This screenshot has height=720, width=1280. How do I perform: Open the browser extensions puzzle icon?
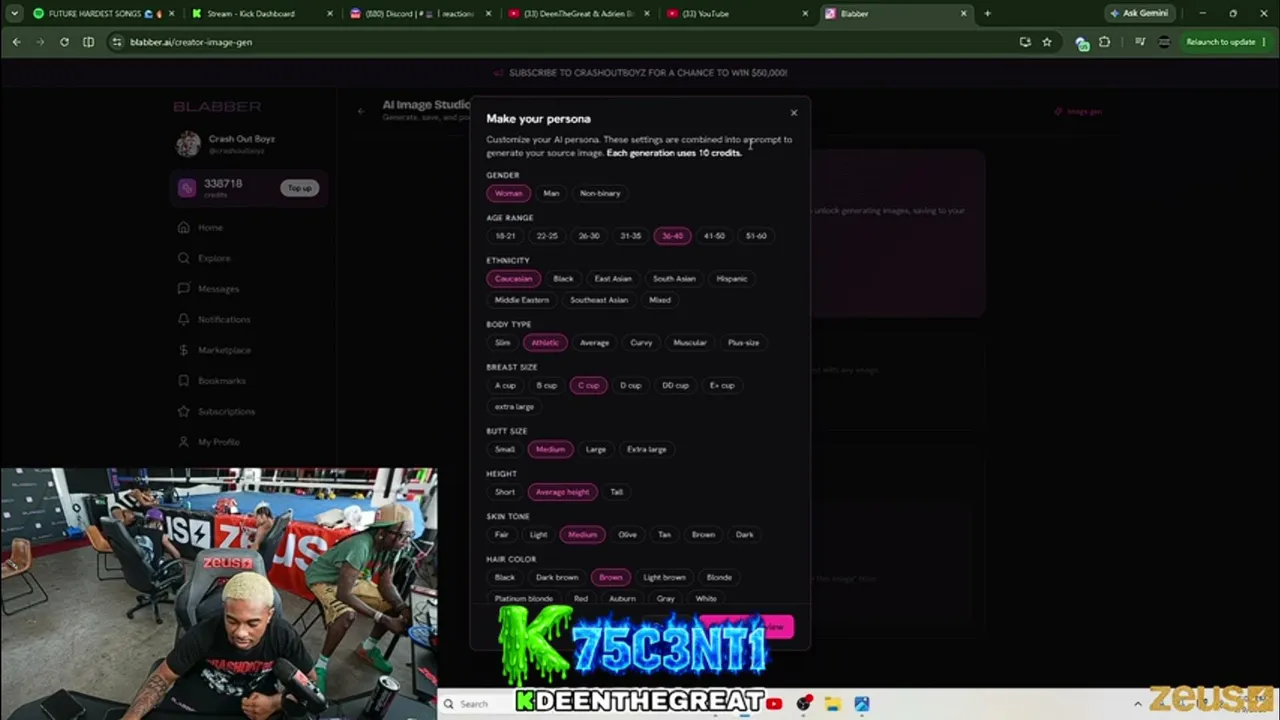coord(1104,42)
